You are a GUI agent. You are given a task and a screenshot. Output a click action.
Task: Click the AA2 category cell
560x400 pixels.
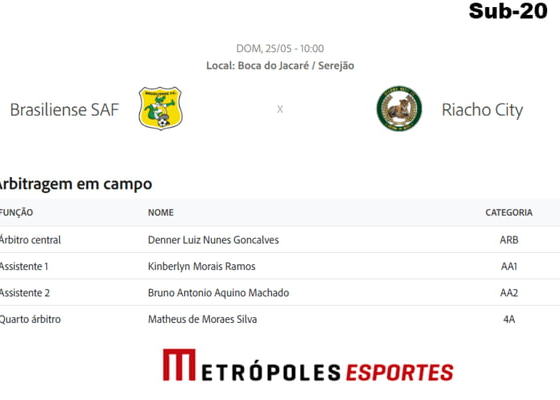(x=509, y=293)
